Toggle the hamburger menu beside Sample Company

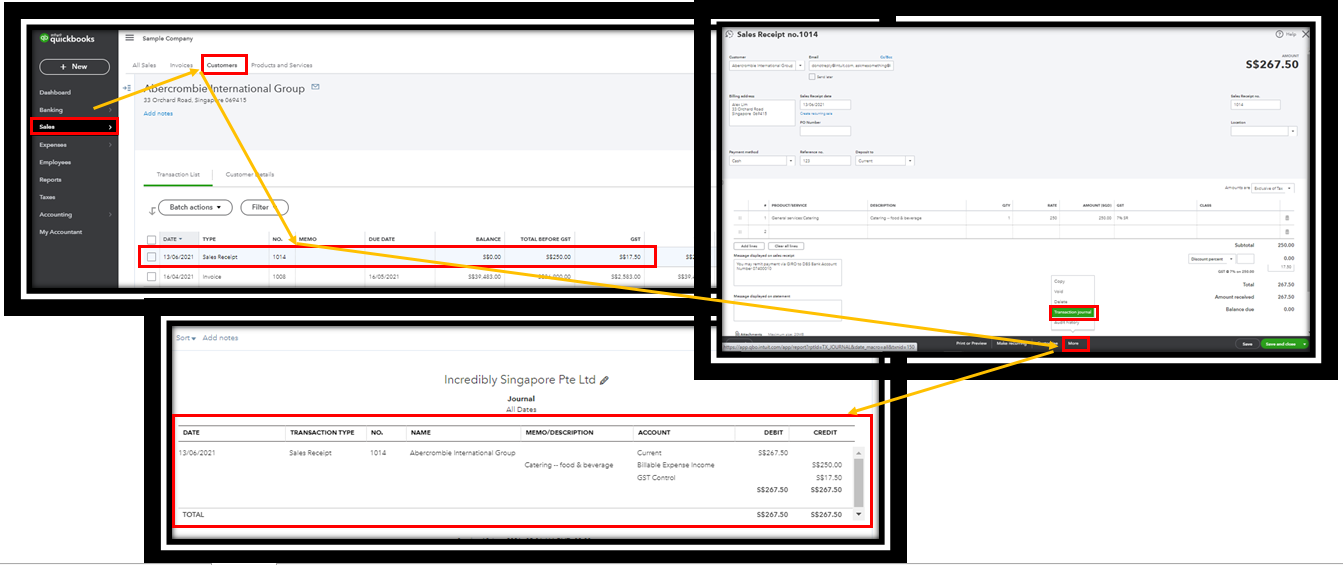pyautogui.click(x=129, y=38)
